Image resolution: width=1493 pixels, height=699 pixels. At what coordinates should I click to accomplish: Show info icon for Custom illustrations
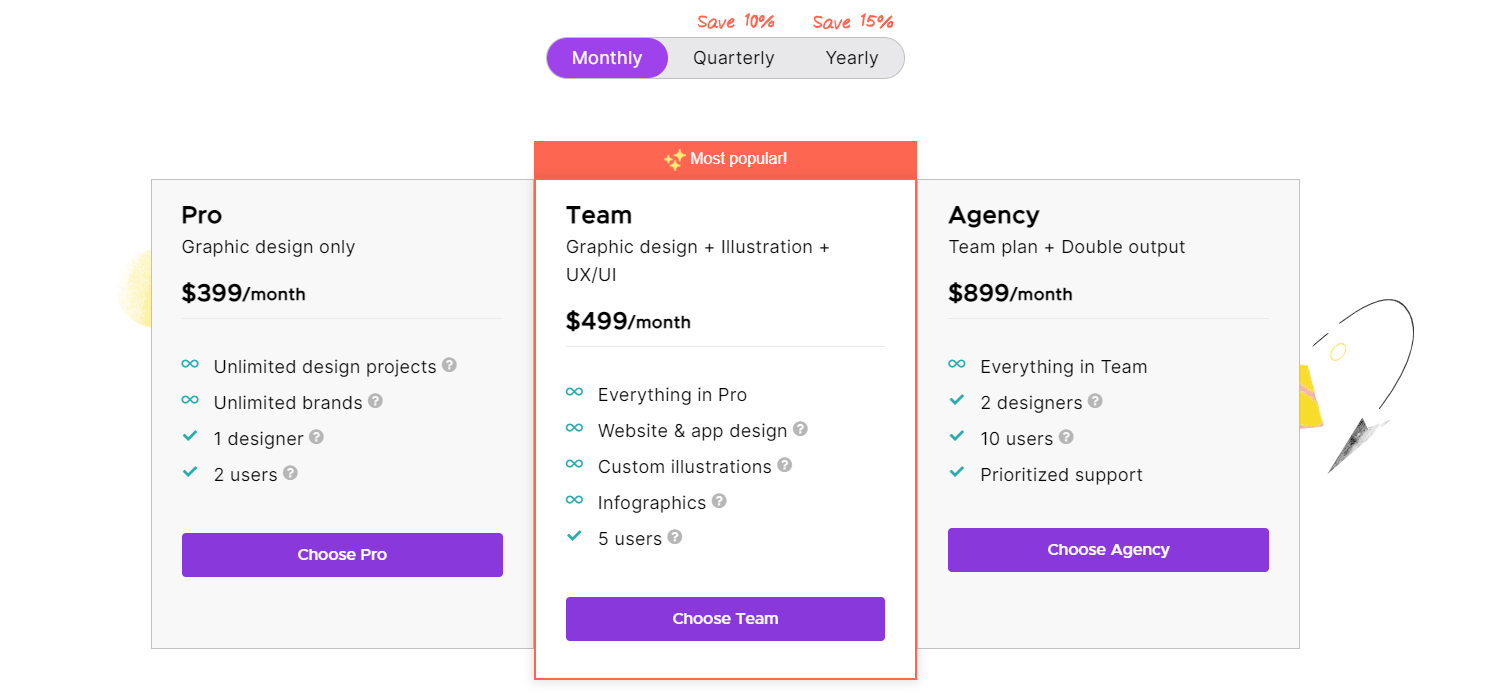(x=784, y=465)
